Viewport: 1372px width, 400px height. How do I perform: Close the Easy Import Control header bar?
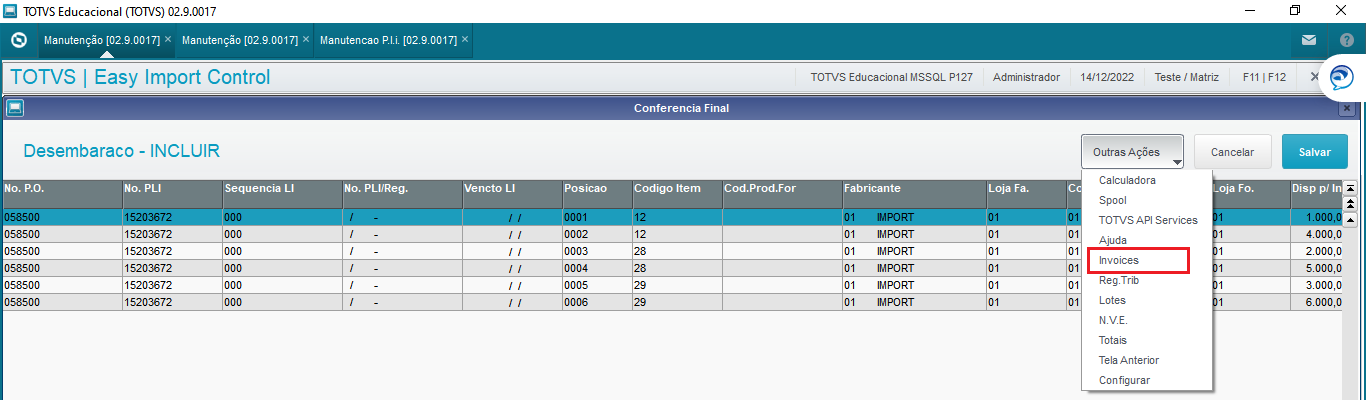[1314, 77]
